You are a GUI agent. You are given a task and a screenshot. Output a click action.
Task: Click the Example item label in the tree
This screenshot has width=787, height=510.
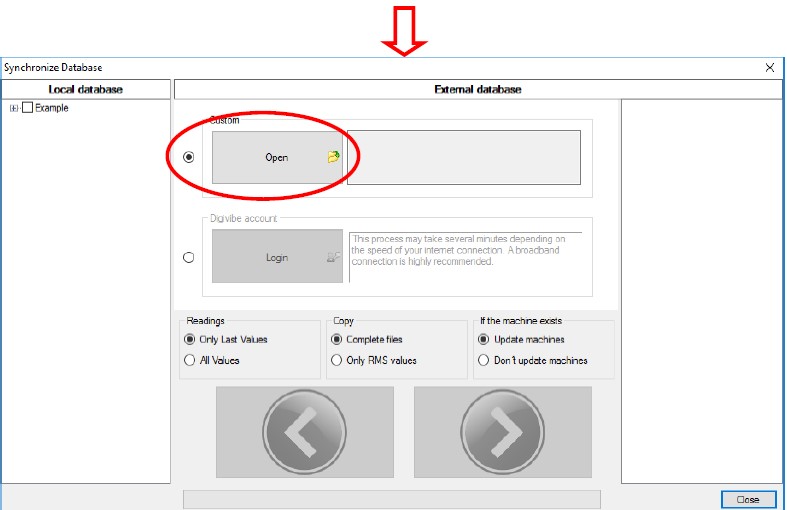52,108
